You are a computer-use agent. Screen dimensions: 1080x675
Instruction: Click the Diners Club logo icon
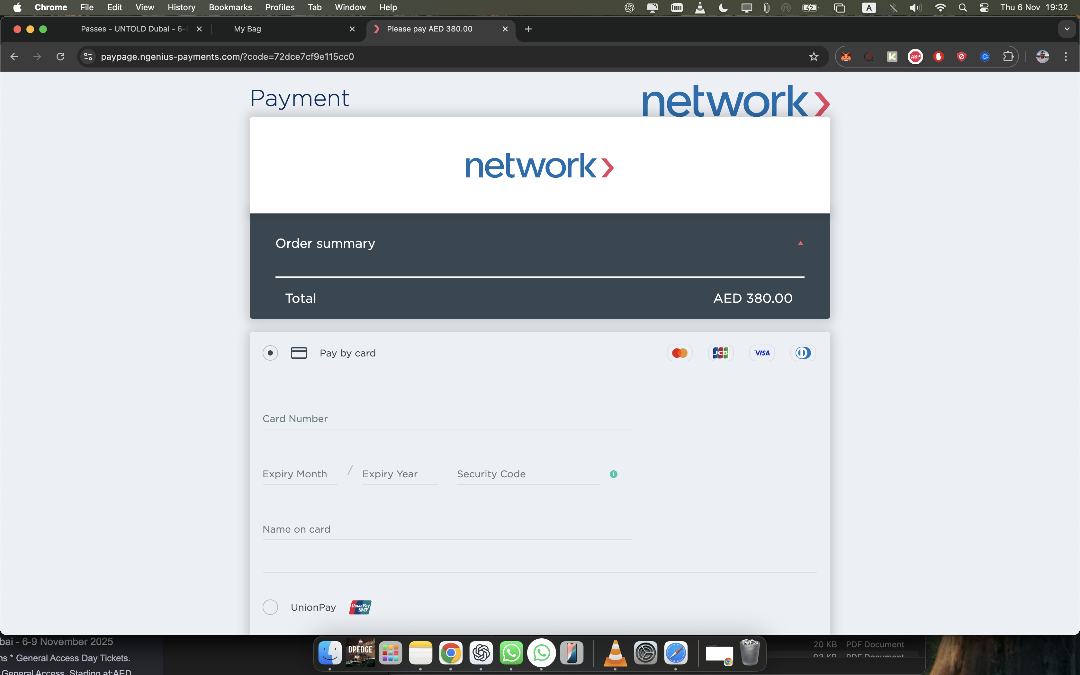[x=803, y=353]
